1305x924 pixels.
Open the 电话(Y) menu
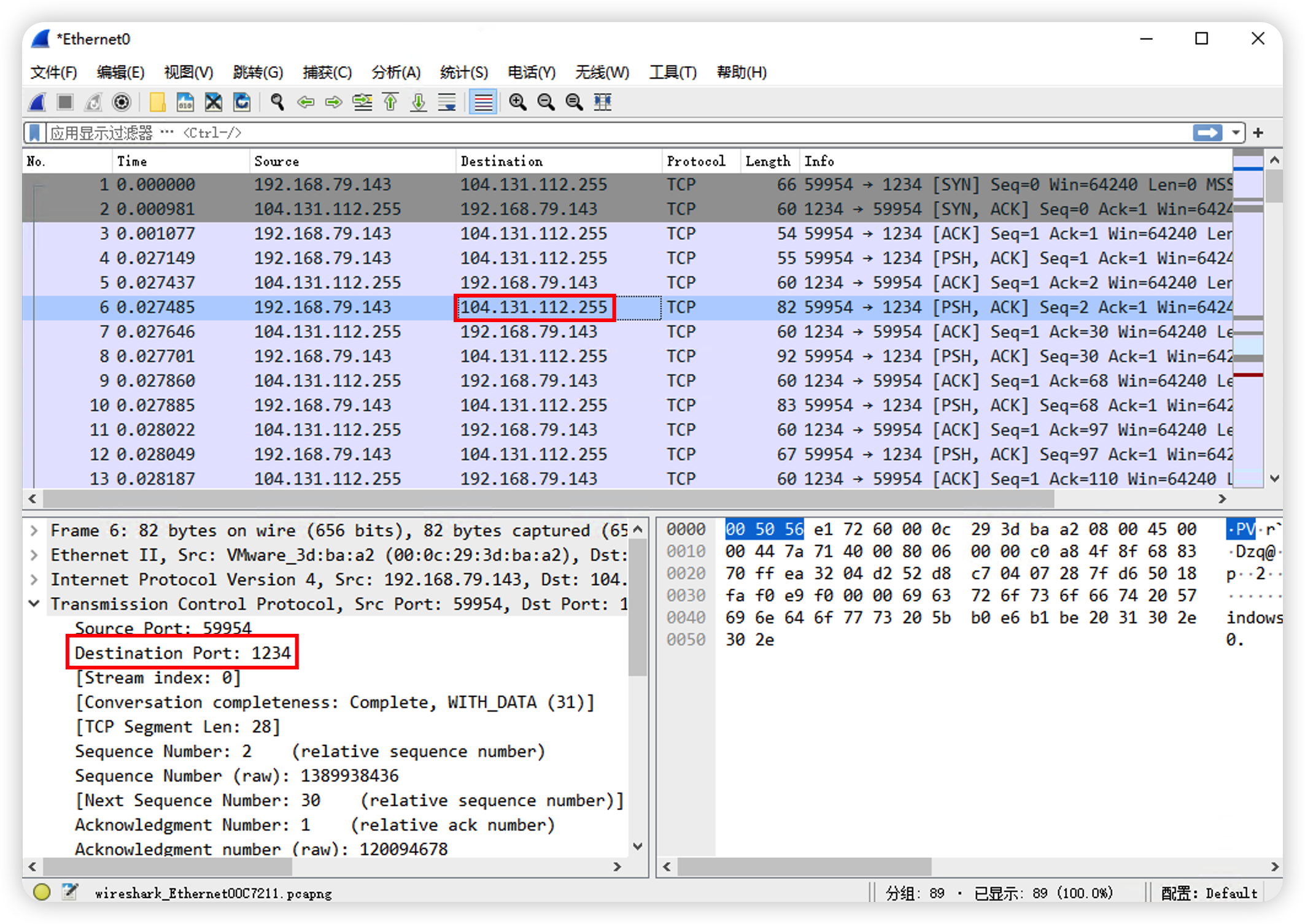click(x=532, y=72)
